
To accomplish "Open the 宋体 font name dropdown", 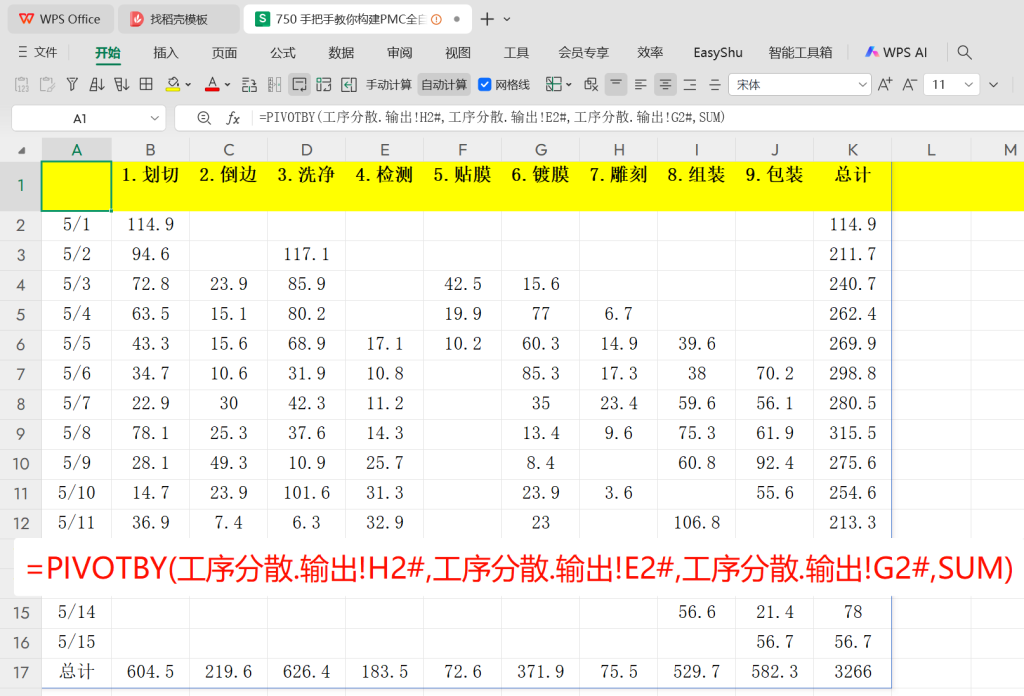I will coord(862,85).
